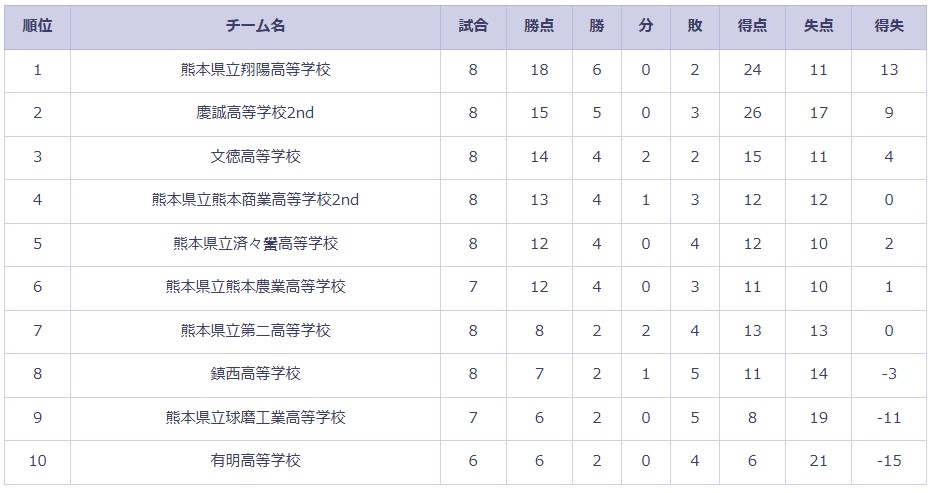Viewport: 934px width, 493px height.
Task: Select 熊本県立熊本農業高等学校 team name
Action: [256, 287]
